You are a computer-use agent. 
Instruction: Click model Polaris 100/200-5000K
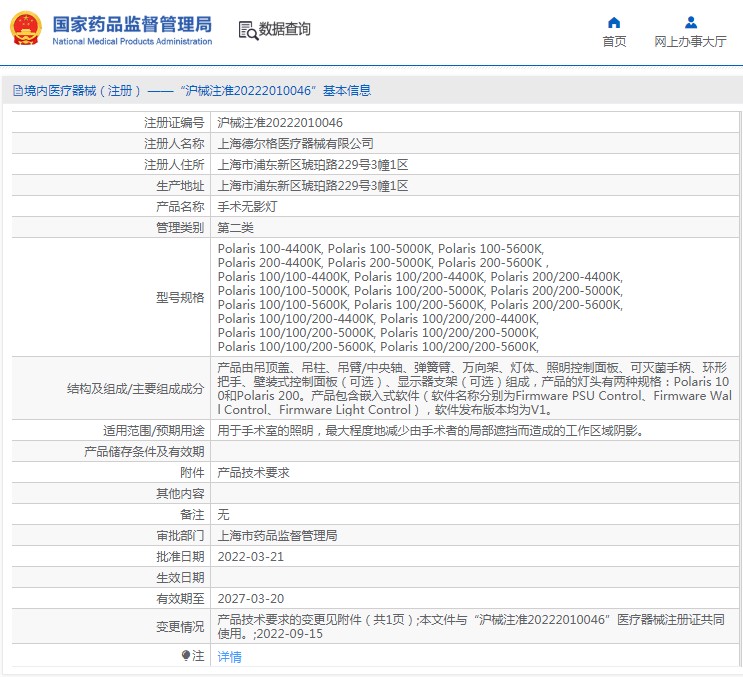(x=419, y=290)
